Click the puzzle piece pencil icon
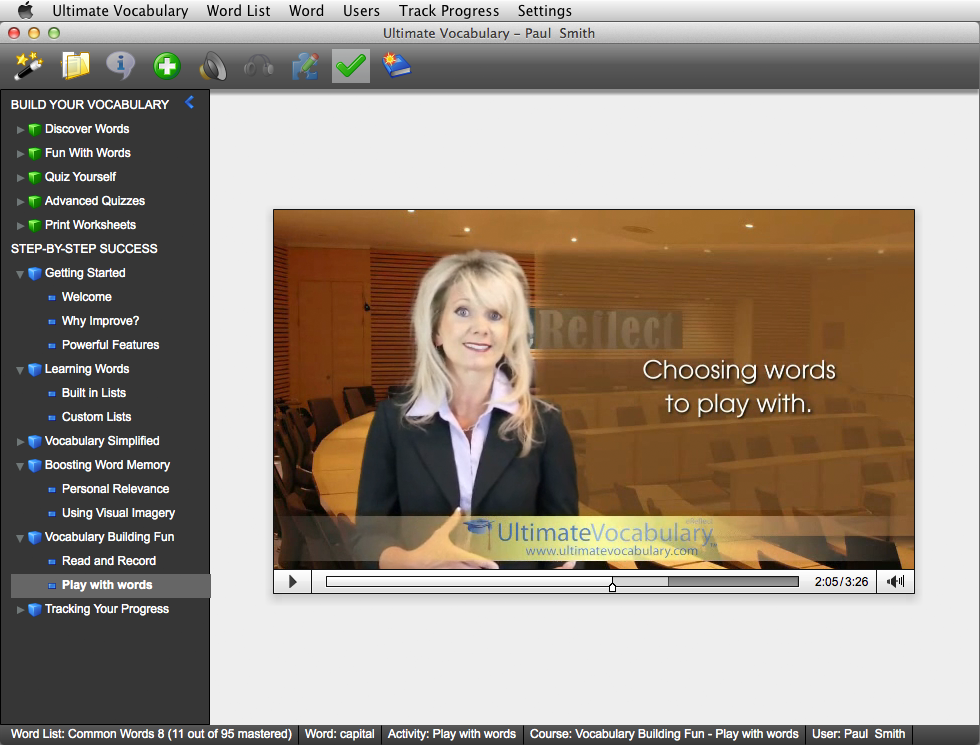The image size is (980, 745). [x=305, y=67]
